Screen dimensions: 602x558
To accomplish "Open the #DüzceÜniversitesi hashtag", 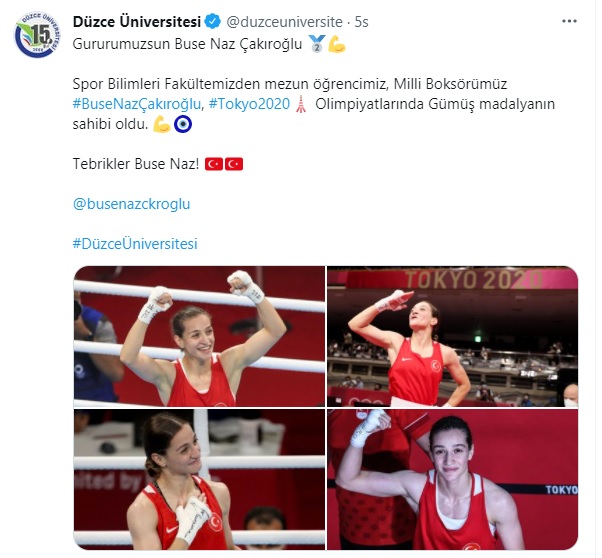I will 135,244.
